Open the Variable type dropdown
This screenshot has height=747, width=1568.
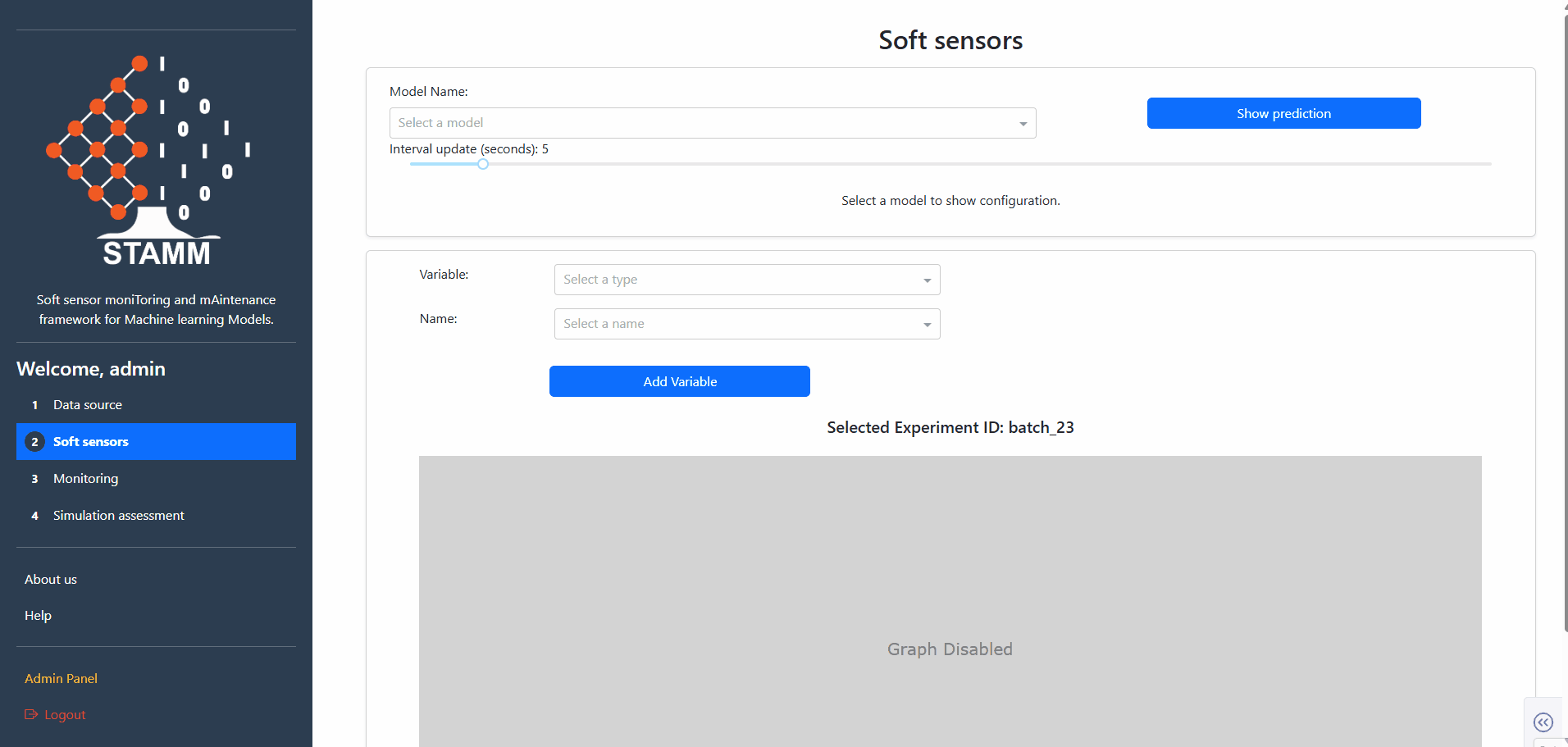coord(745,280)
